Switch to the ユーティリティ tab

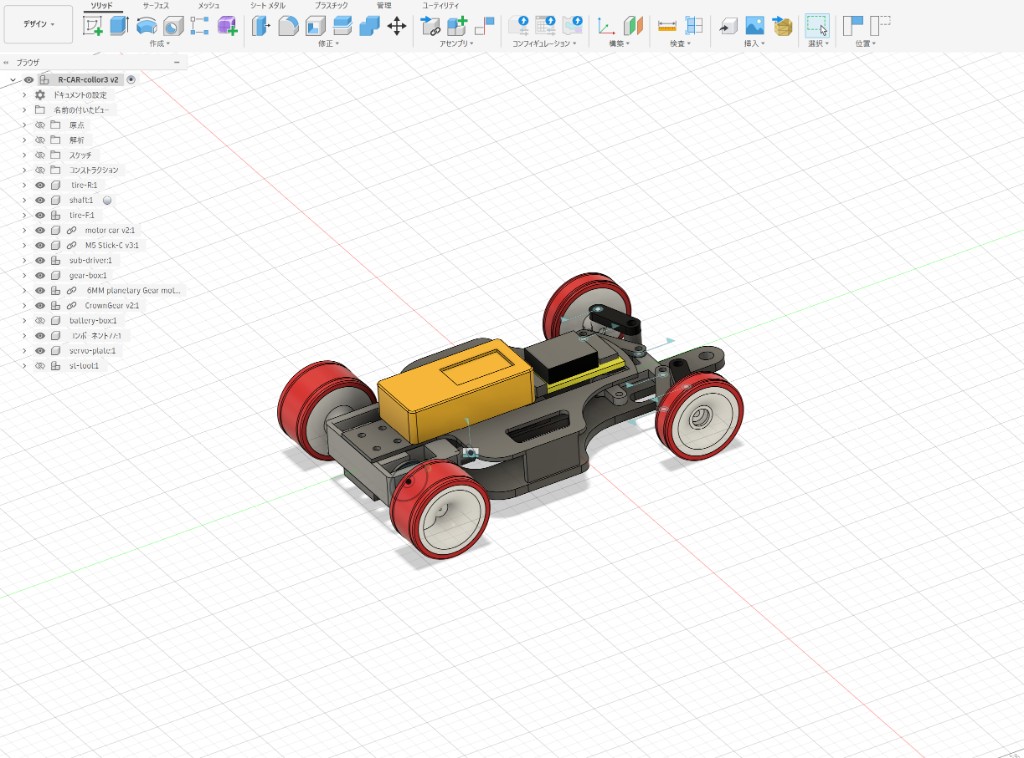[x=440, y=5]
